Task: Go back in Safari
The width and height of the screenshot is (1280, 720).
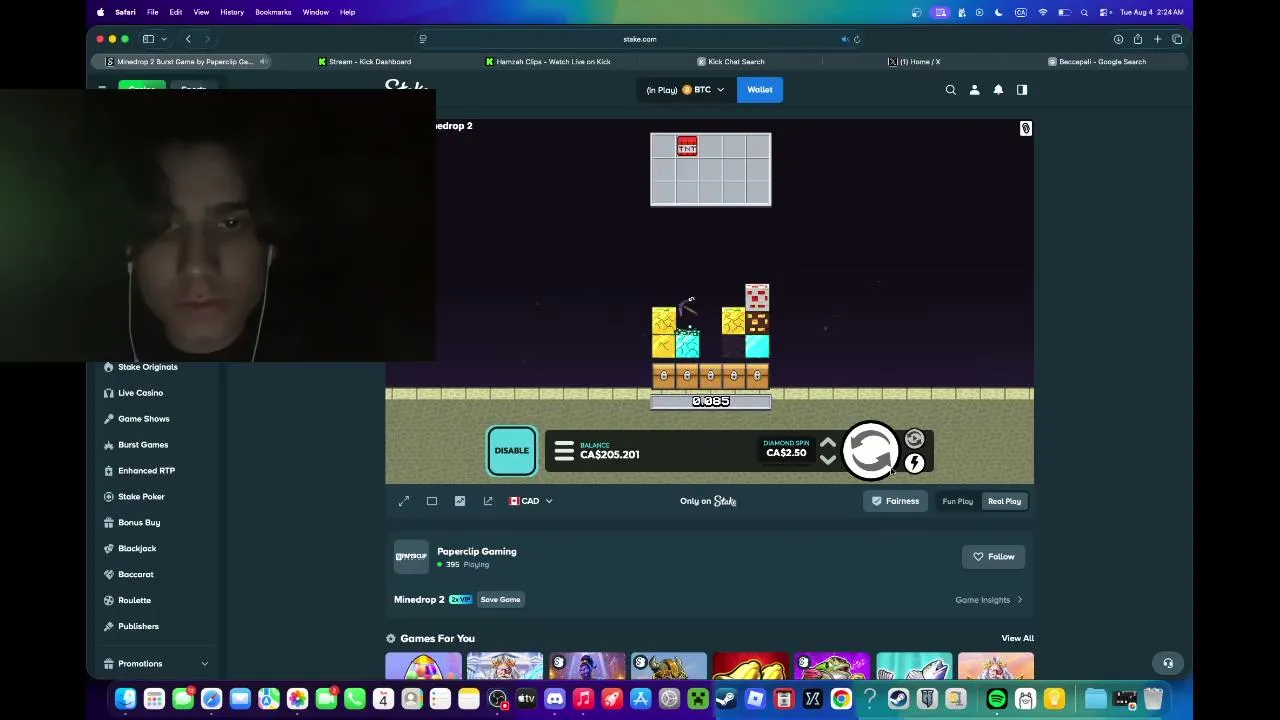Action: pos(188,39)
